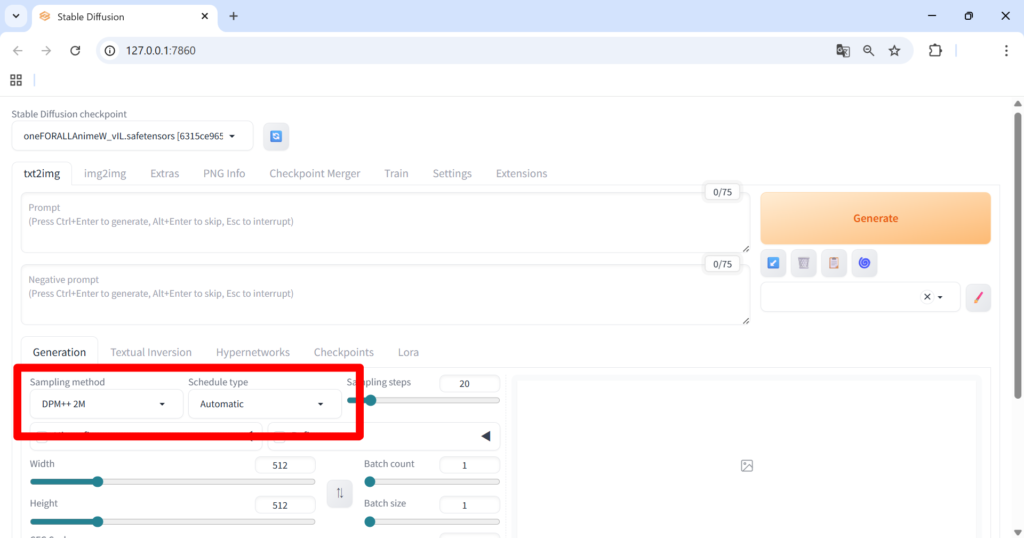The width and height of the screenshot is (1024, 538).
Task: Swap width and height values
Action: coord(340,494)
